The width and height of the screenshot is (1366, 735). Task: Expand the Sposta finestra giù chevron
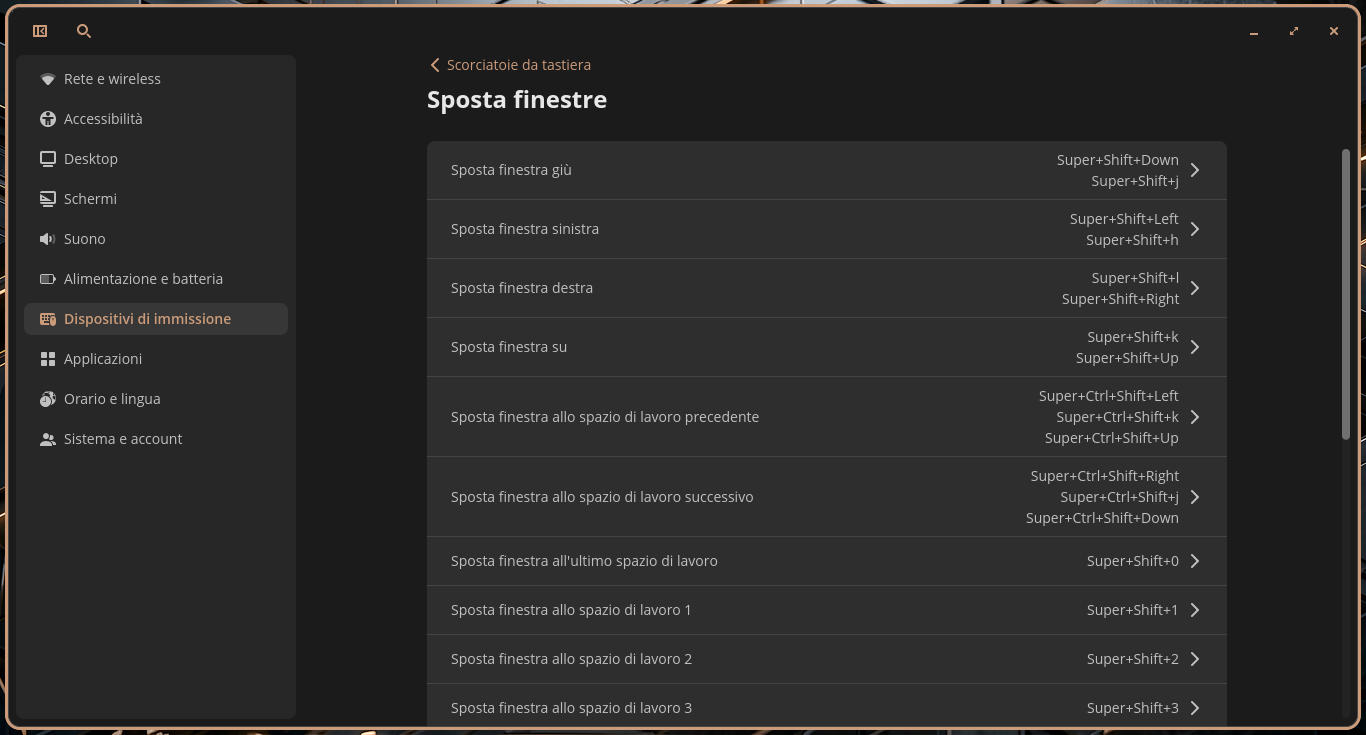pos(1195,170)
